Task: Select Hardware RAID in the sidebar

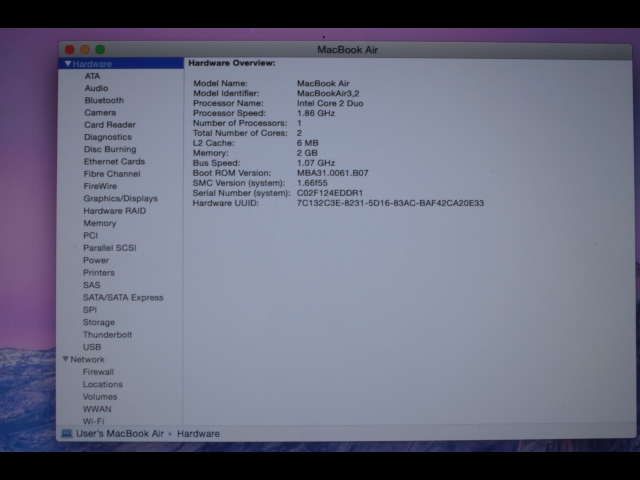Action: tap(114, 211)
